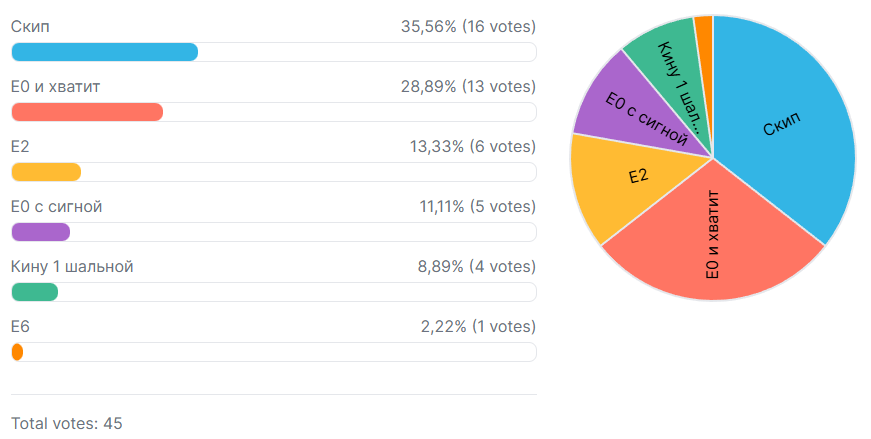Click the green Кину 1 шальной bar
The width and height of the screenshot is (871, 439).
35,292
